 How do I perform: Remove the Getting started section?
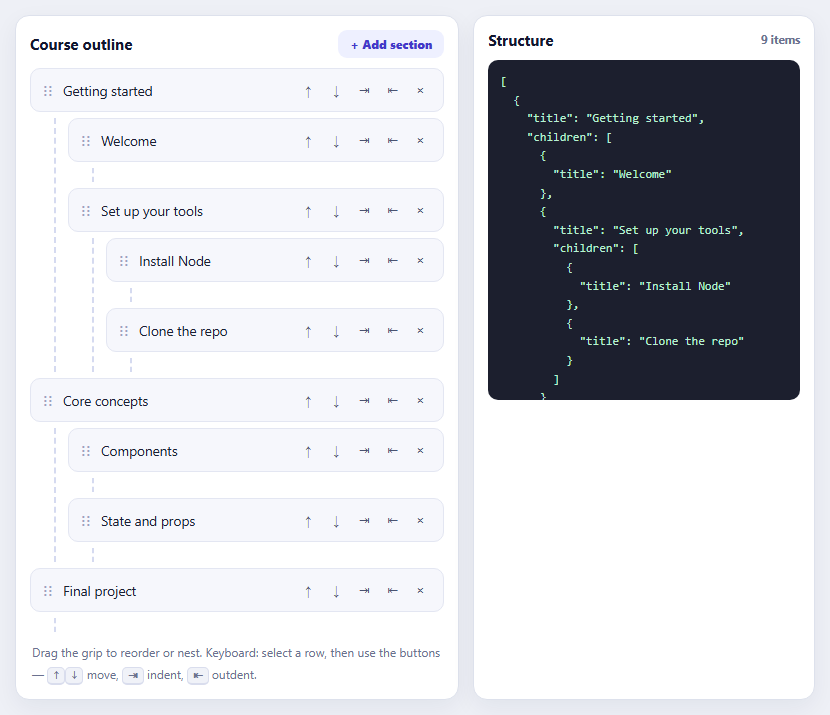coord(420,91)
